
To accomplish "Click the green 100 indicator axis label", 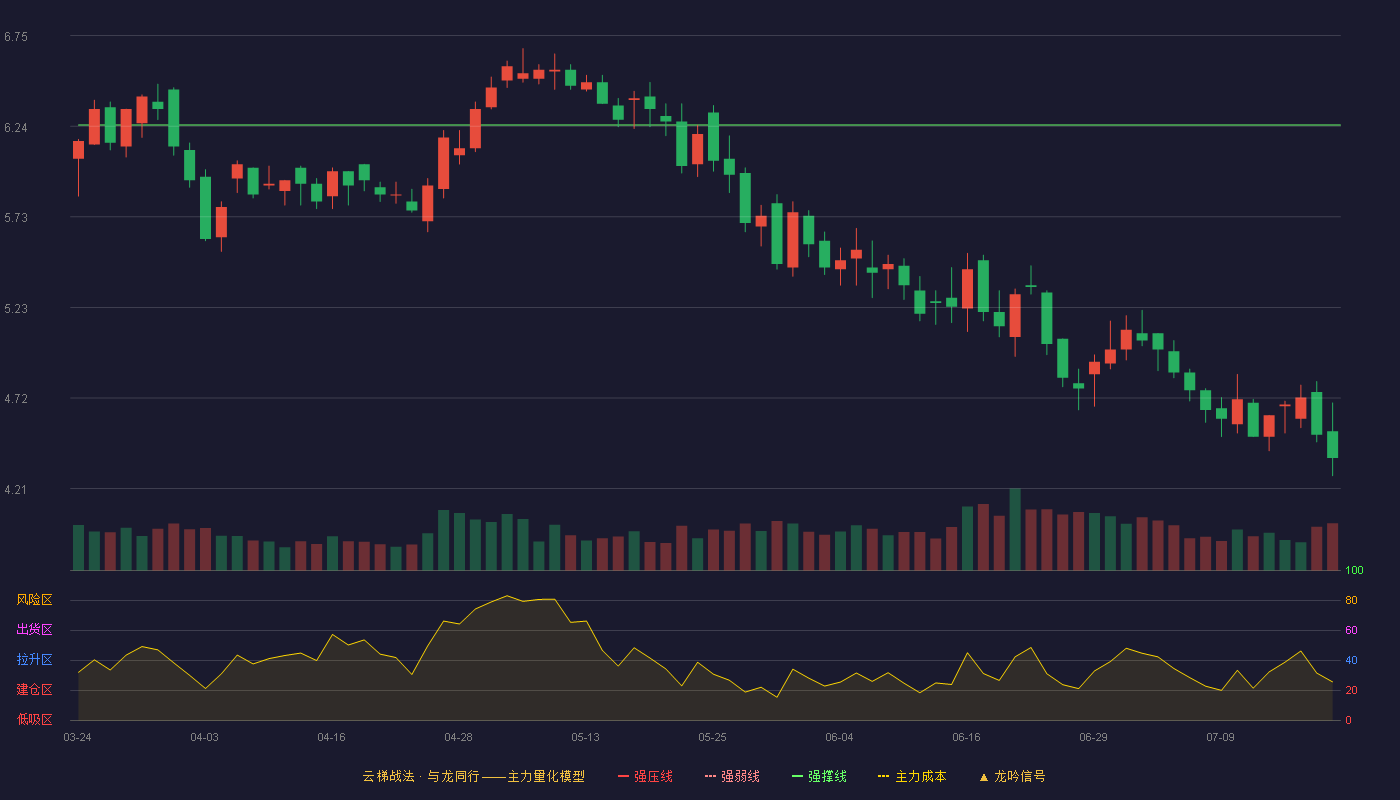I will coord(1354,571).
